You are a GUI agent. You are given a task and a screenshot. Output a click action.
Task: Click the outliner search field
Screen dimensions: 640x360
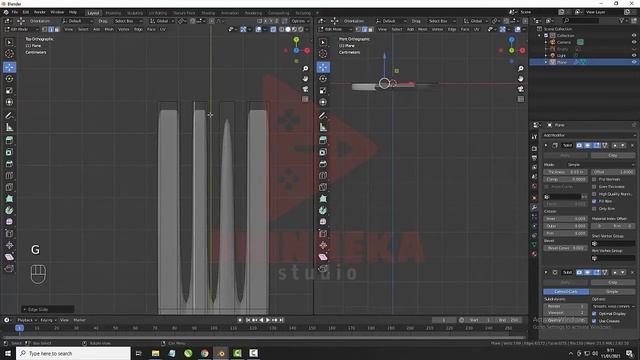pos(581,20)
